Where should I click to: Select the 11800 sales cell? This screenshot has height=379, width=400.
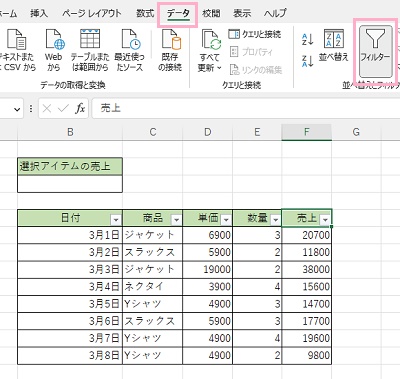[x=307, y=252]
